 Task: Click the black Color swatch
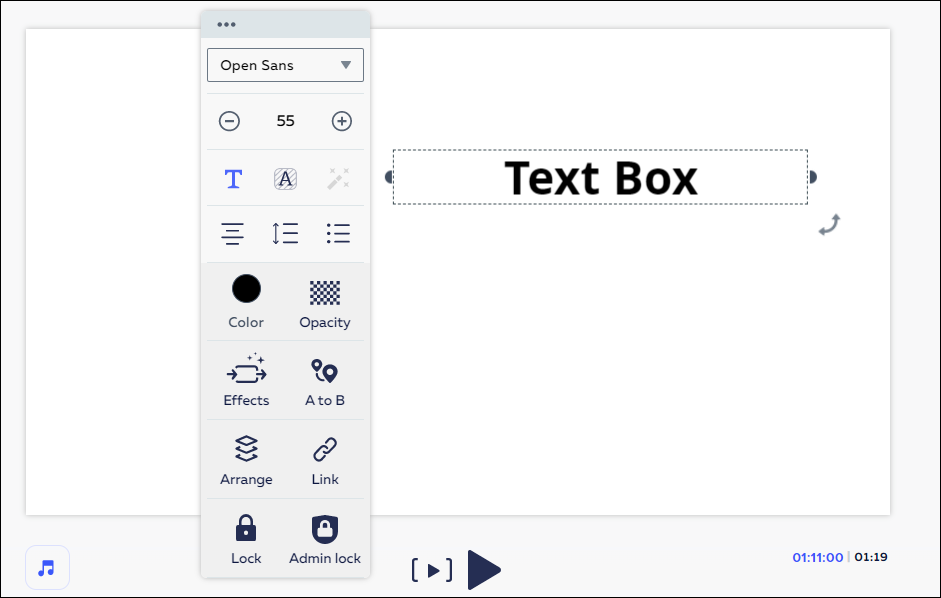tap(246, 290)
